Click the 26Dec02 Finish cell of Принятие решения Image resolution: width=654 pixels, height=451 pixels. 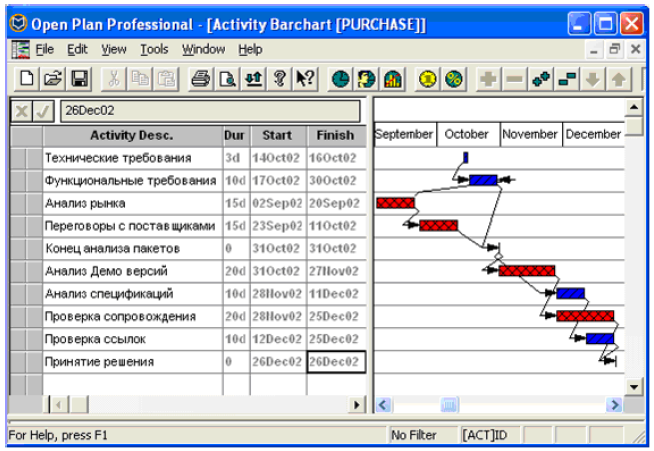pyautogui.click(x=336, y=361)
